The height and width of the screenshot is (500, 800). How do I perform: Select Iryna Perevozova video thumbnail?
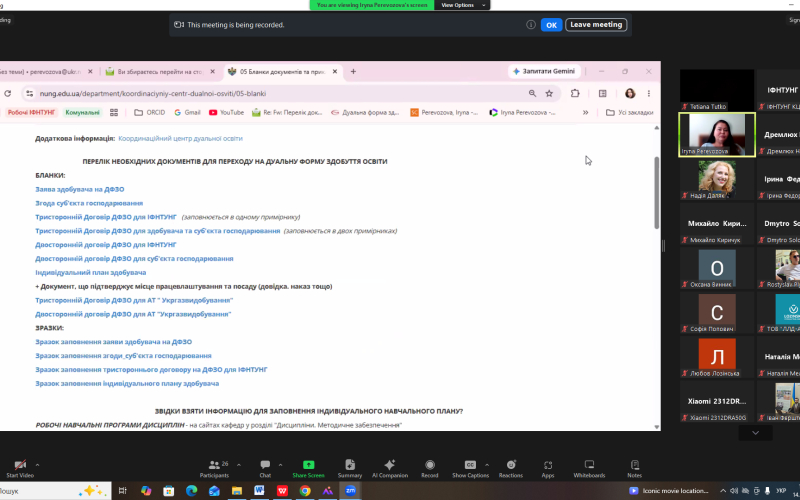tap(717, 135)
